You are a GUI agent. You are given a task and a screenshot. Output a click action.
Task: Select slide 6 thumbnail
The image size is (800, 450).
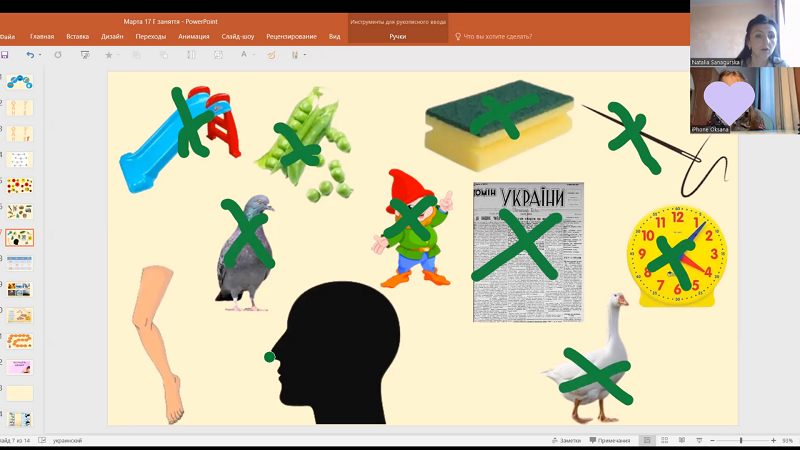click(20, 212)
